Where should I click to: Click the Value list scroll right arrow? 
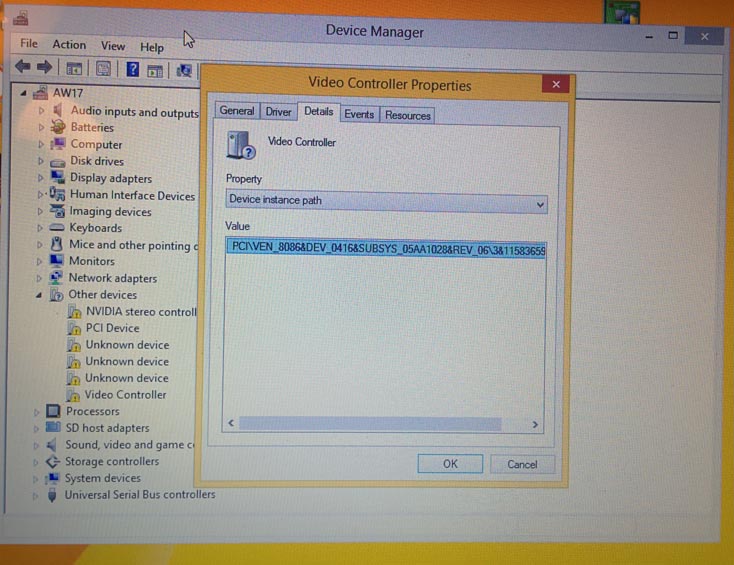[x=535, y=424]
